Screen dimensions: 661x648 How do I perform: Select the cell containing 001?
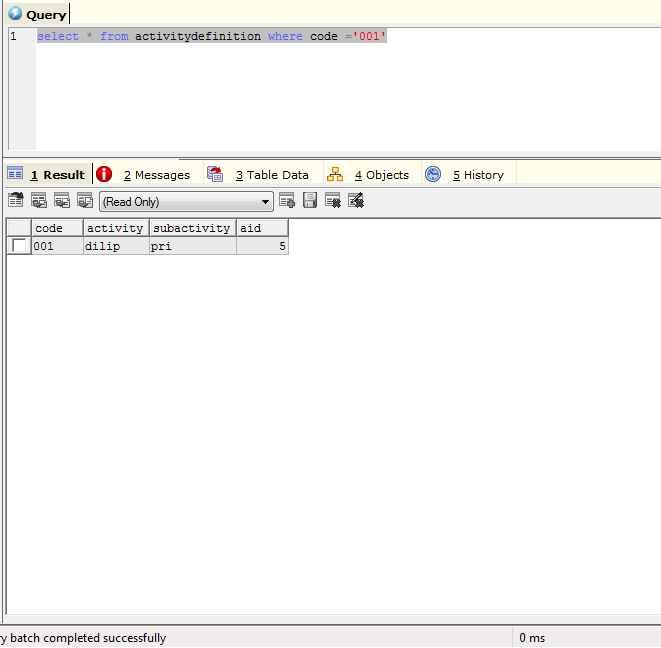point(57,246)
